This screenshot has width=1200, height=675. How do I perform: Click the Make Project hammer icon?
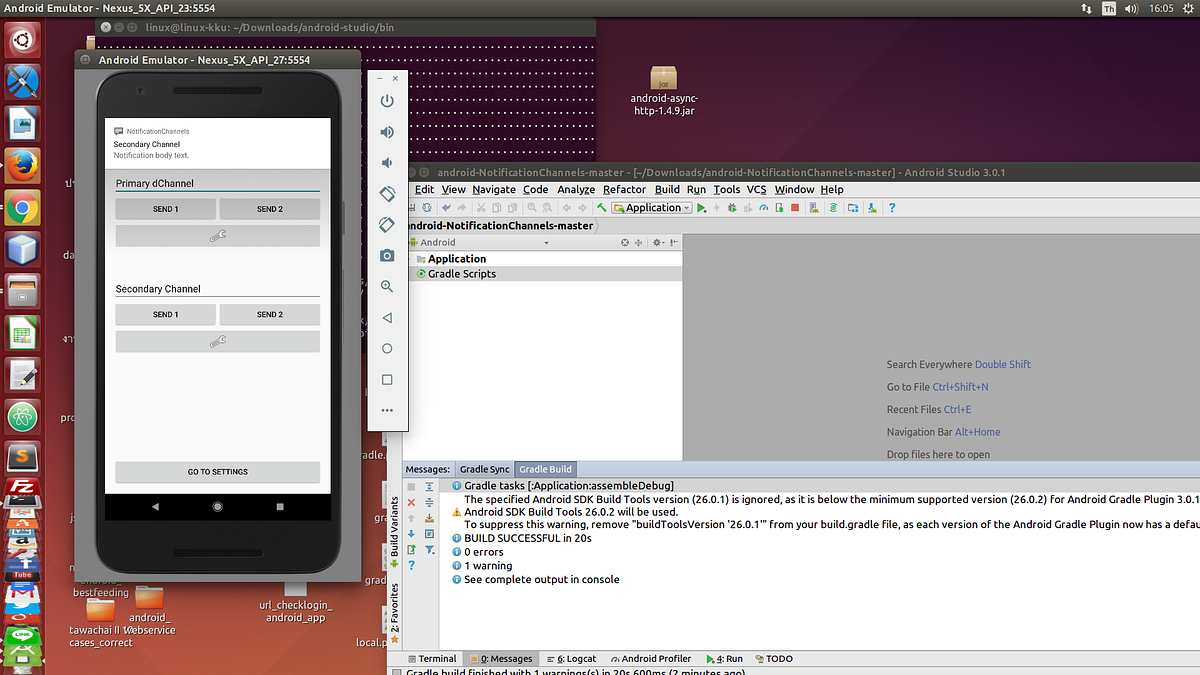(x=602, y=208)
